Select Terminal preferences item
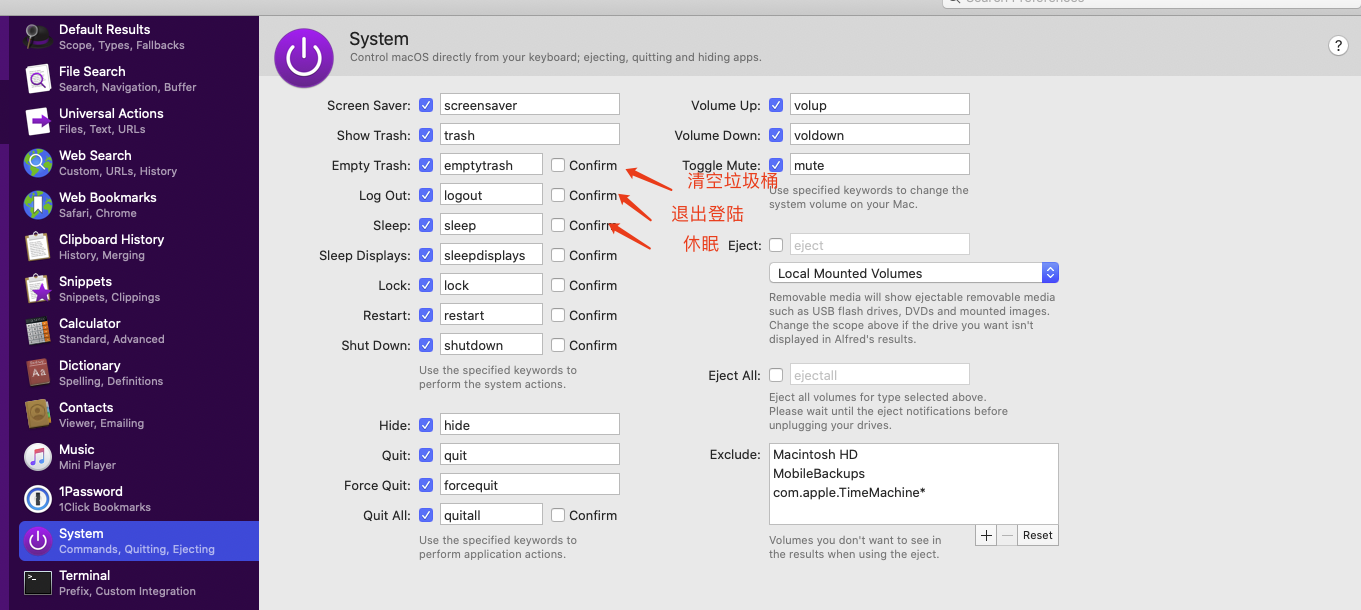The width and height of the screenshot is (1361, 610). coord(139,583)
